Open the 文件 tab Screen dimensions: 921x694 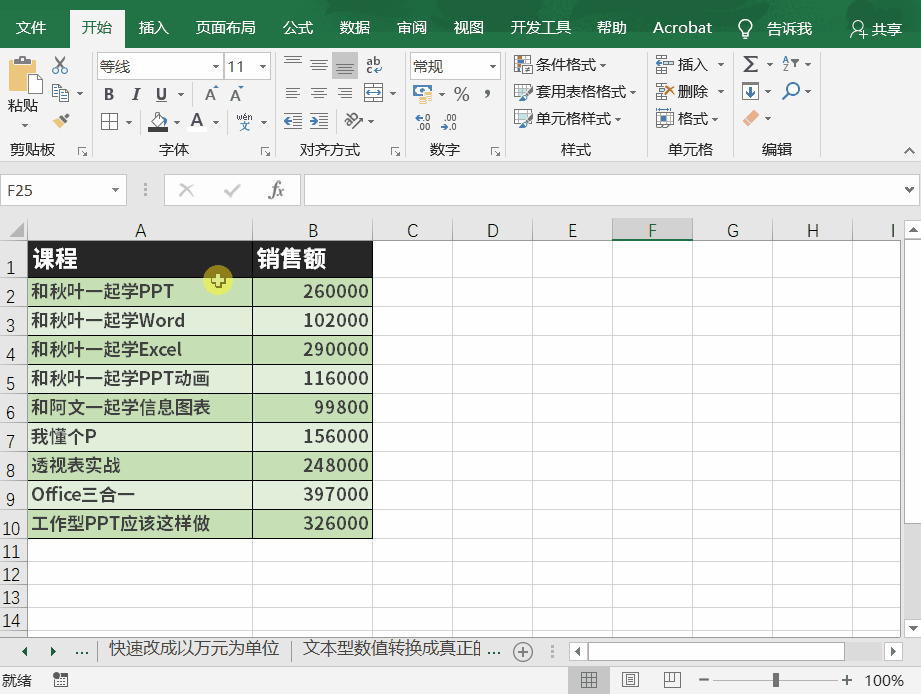point(31,28)
